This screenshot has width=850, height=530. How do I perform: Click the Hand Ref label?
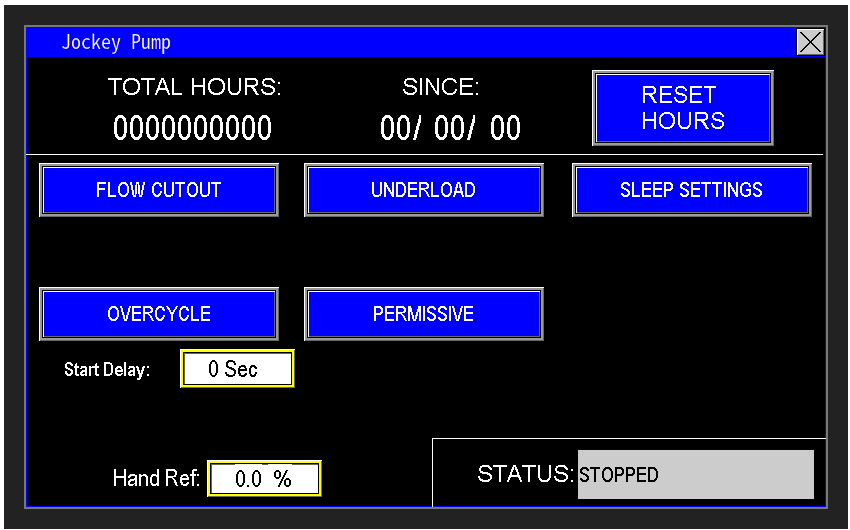click(x=156, y=479)
